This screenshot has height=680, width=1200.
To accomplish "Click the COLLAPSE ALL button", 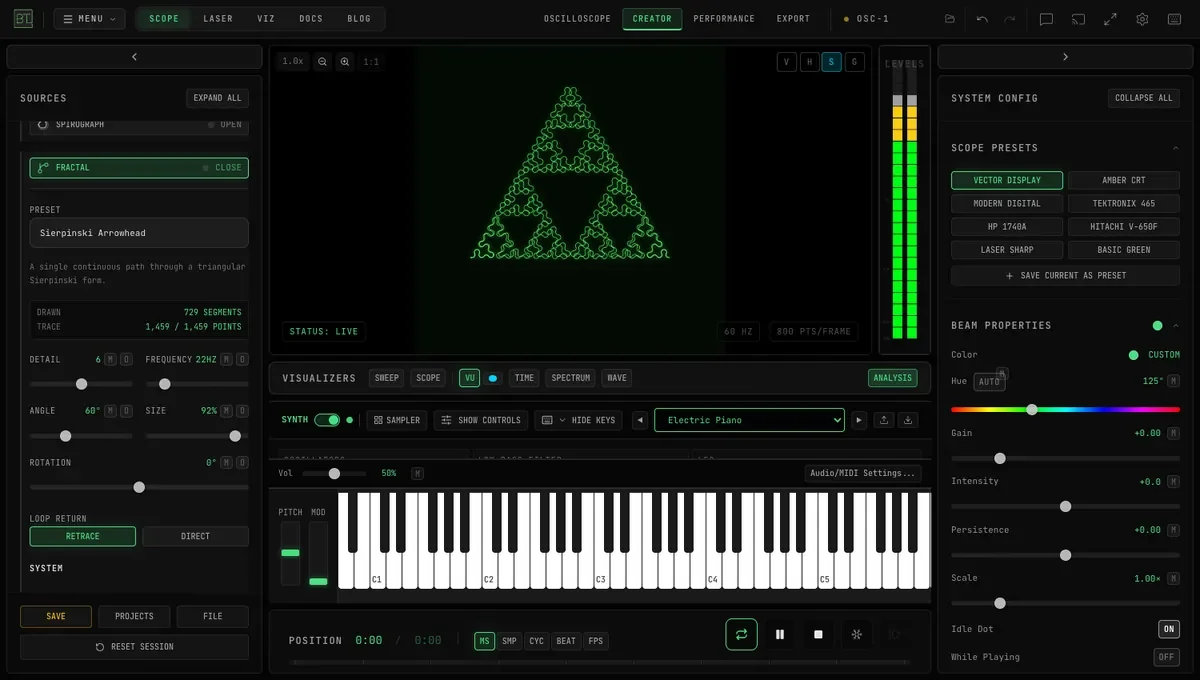I will pos(1144,98).
